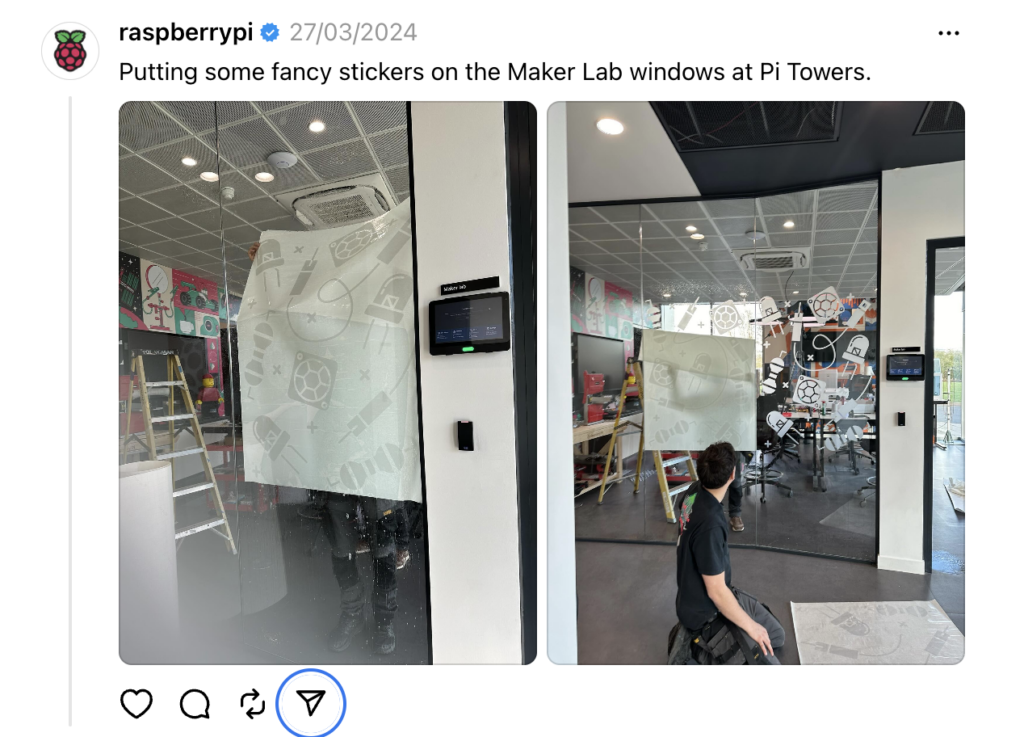Share the post via paper plane icon

(x=311, y=703)
